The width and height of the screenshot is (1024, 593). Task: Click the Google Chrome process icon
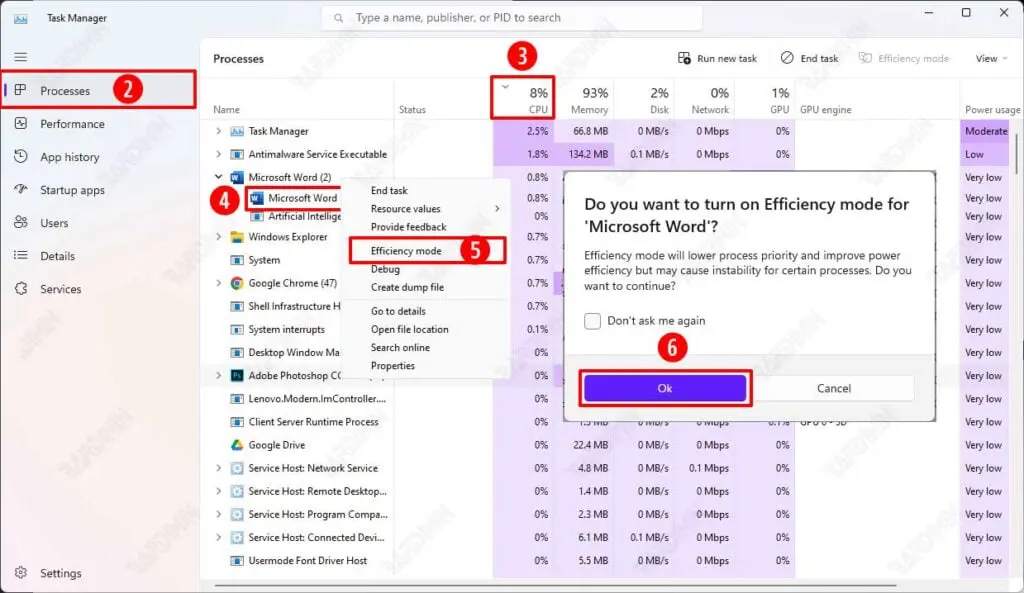tap(237, 283)
